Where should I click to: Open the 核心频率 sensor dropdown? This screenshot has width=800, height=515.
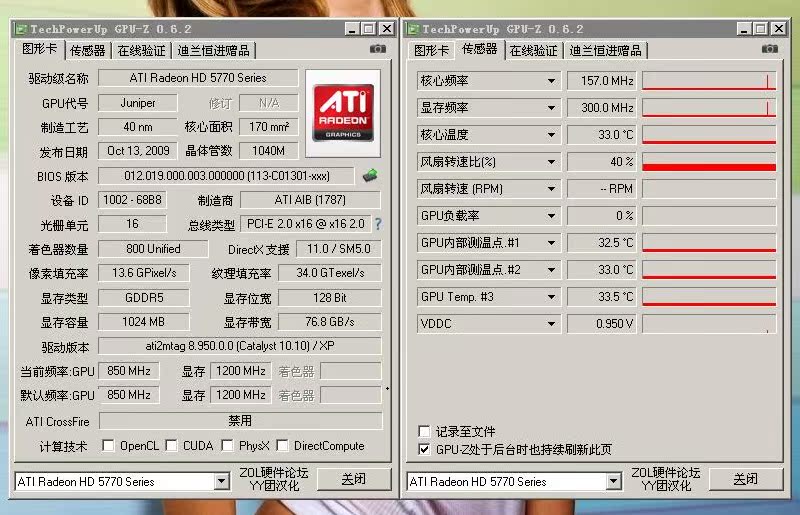551,81
